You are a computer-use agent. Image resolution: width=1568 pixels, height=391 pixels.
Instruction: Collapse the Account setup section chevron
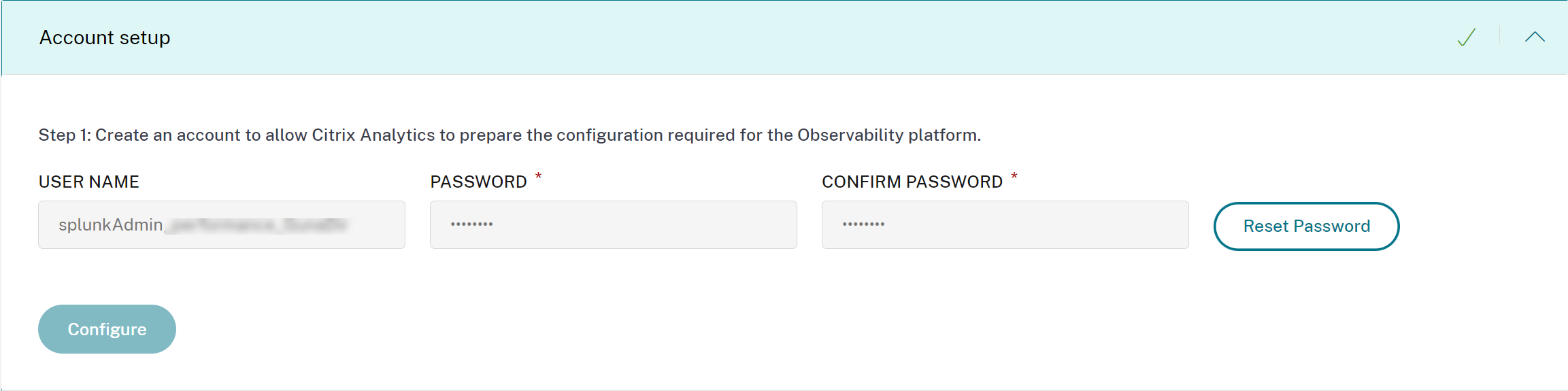click(1535, 37)
